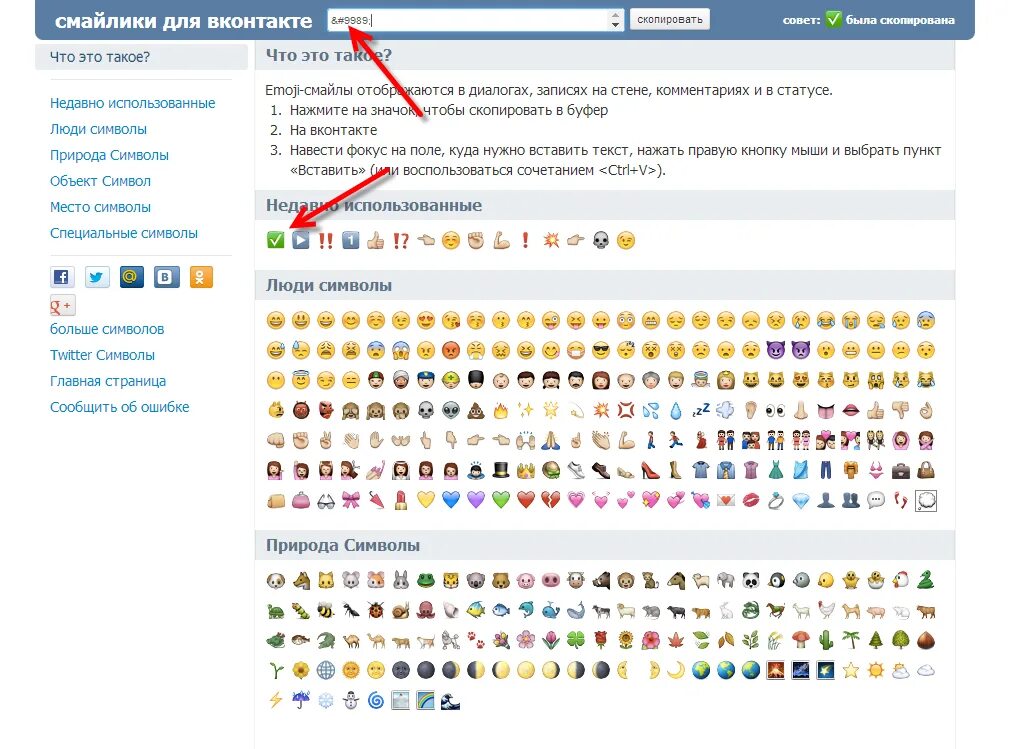
Task: Select the black top hat emoji
Action: 501,470
